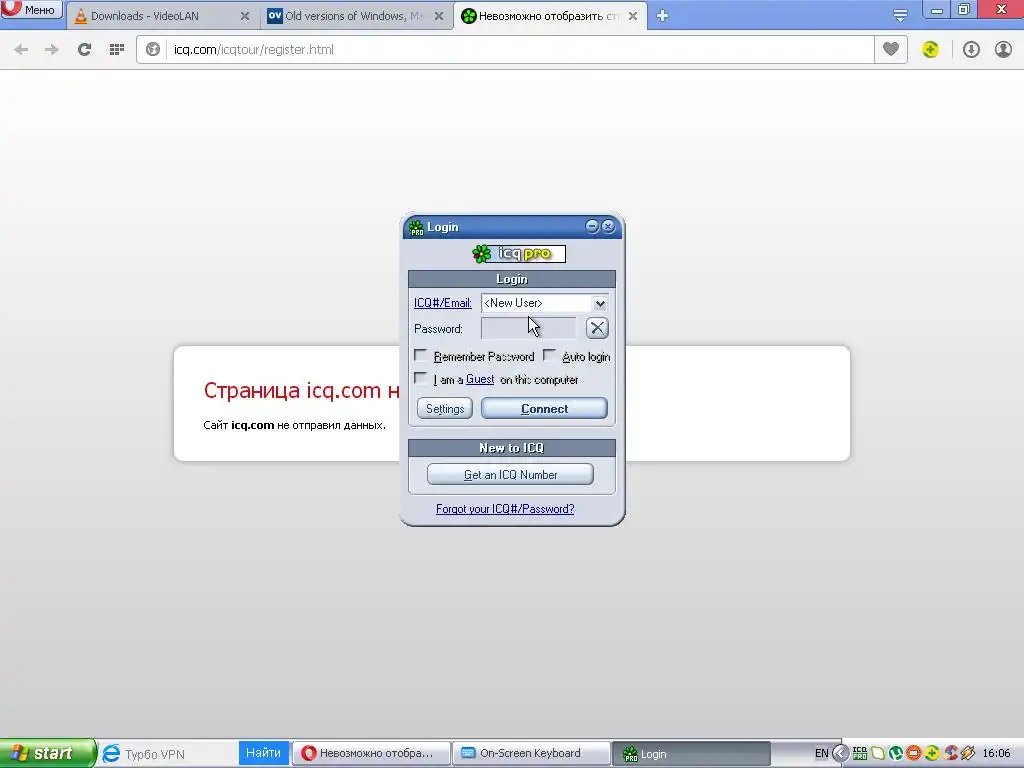
Task: Click the Найти taskbar button
Action: point(263,753)
